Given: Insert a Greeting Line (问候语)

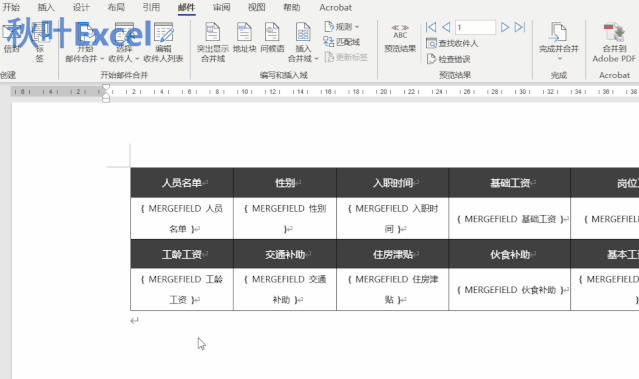Looking at the screenshot, I should pyautogui.click(x=272, y=37).
